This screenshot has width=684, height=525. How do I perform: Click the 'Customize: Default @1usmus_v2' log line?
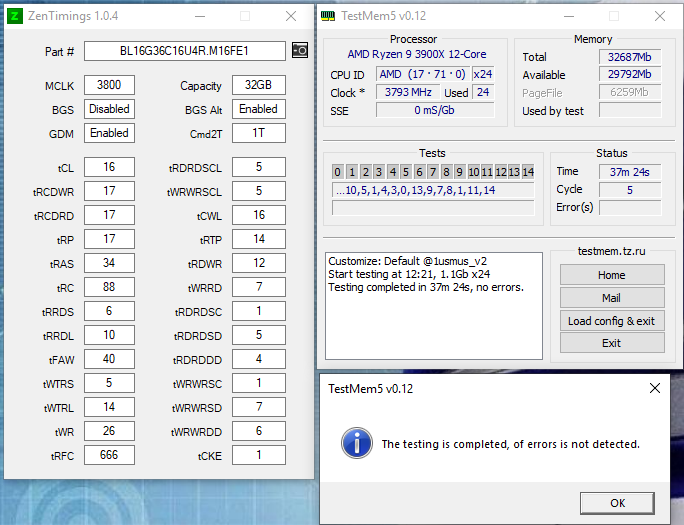(407, 261)
